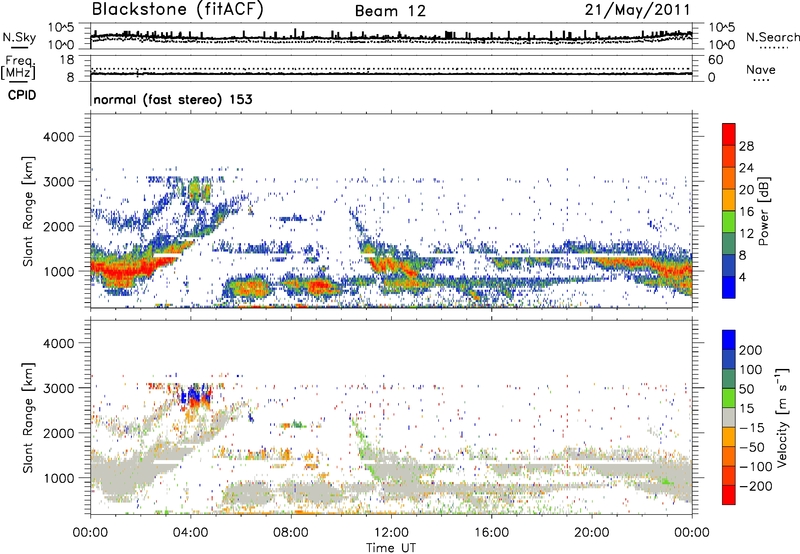Click the '20:00' time tick label
Image resolution: width=800 pixels, height=554 pixels.
591,533
